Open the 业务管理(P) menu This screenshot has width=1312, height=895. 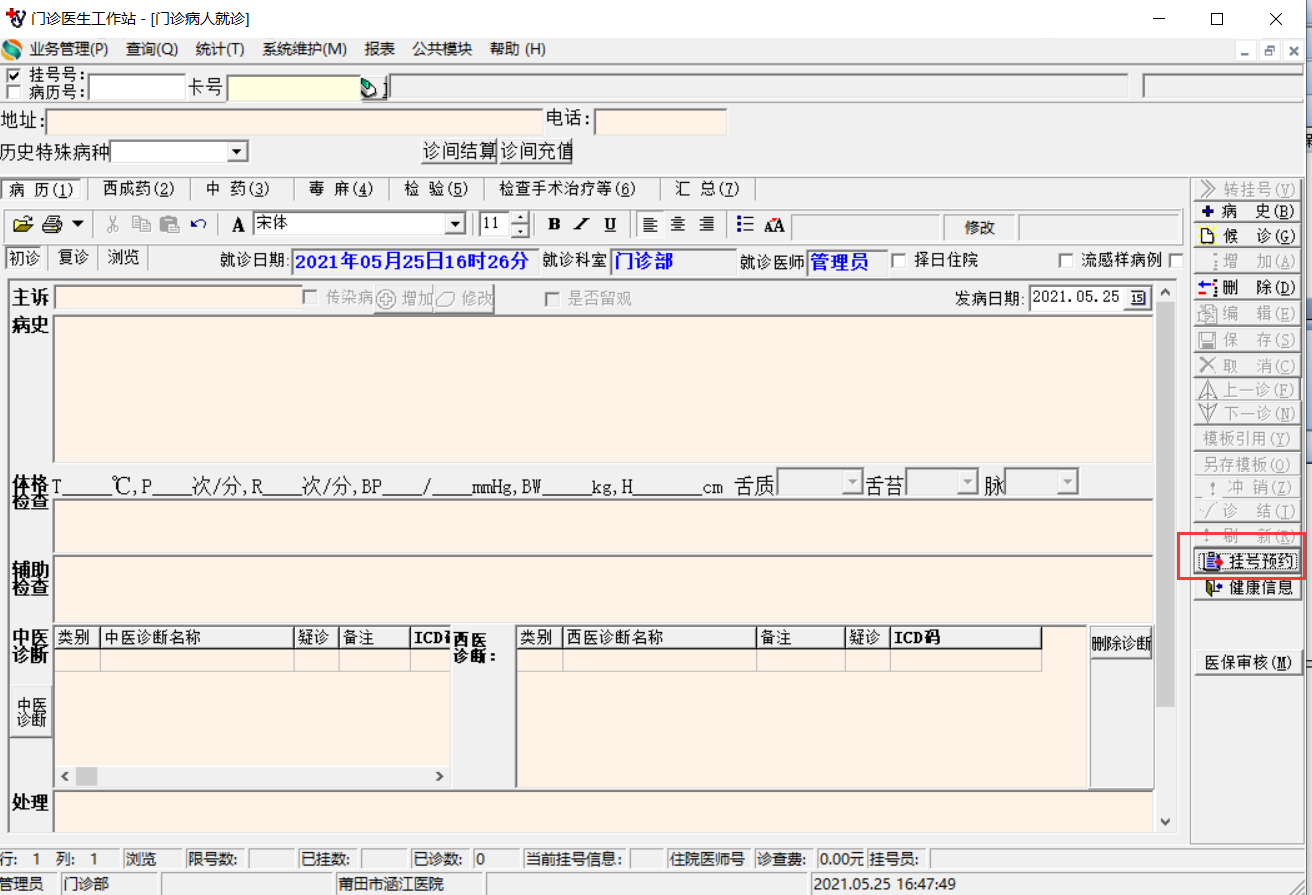[x=68, y=49]
